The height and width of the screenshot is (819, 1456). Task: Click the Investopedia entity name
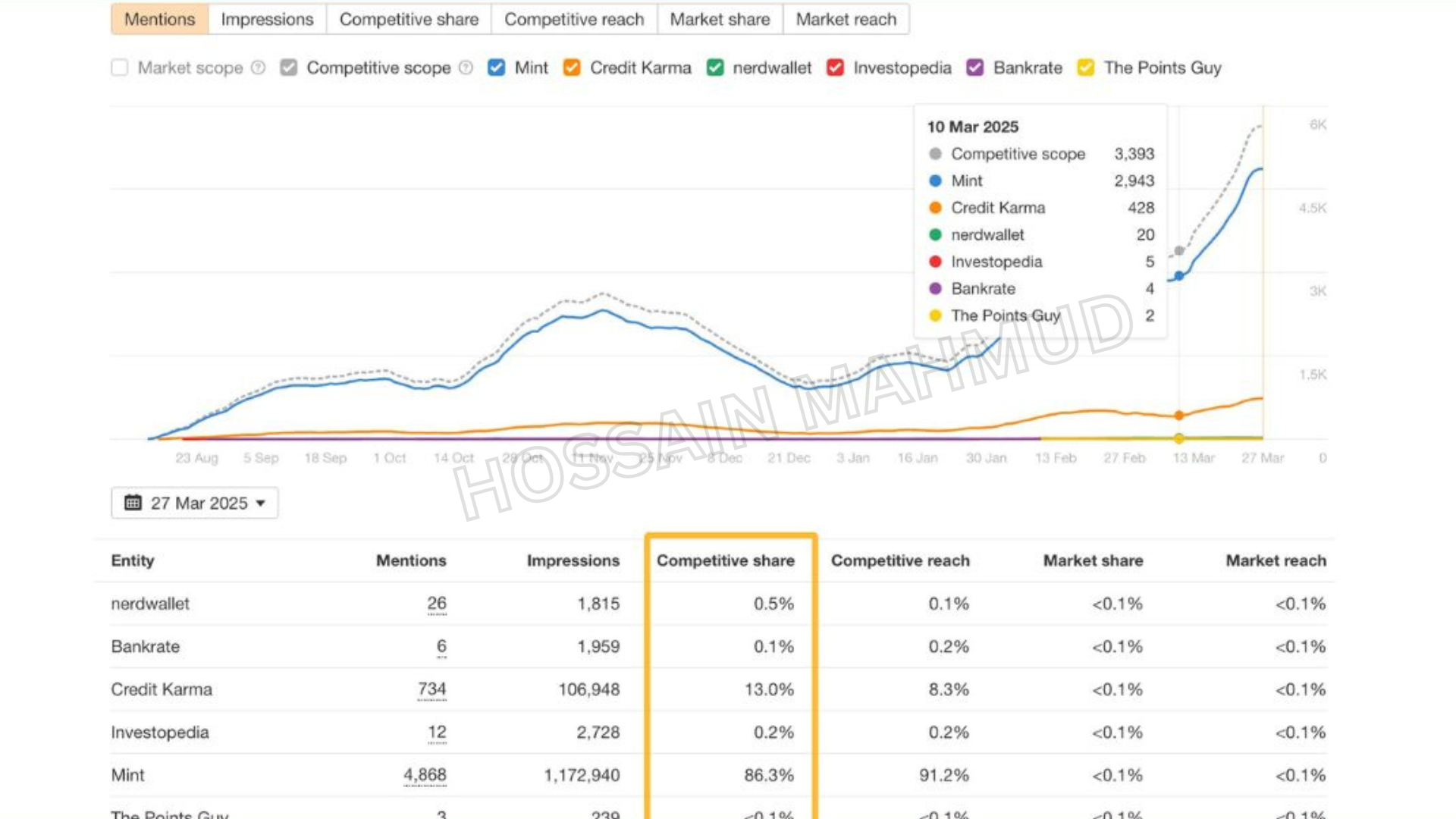[160, 733]
